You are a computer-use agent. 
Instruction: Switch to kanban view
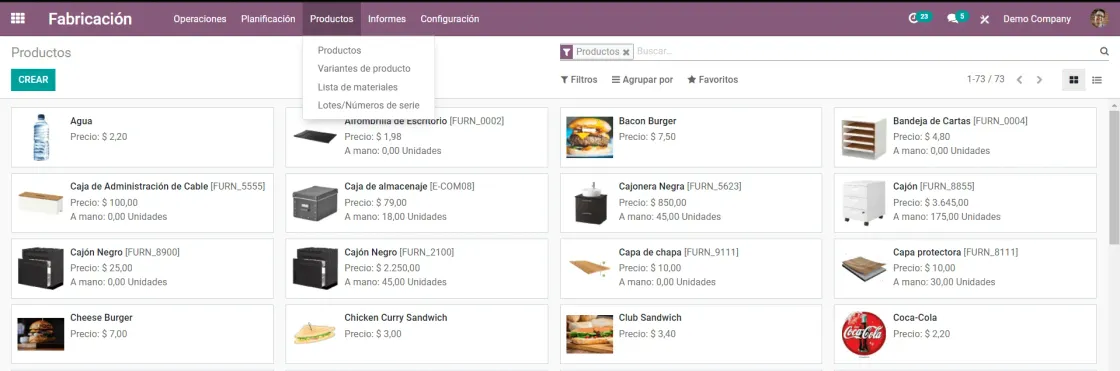(x=1073, y=79)
